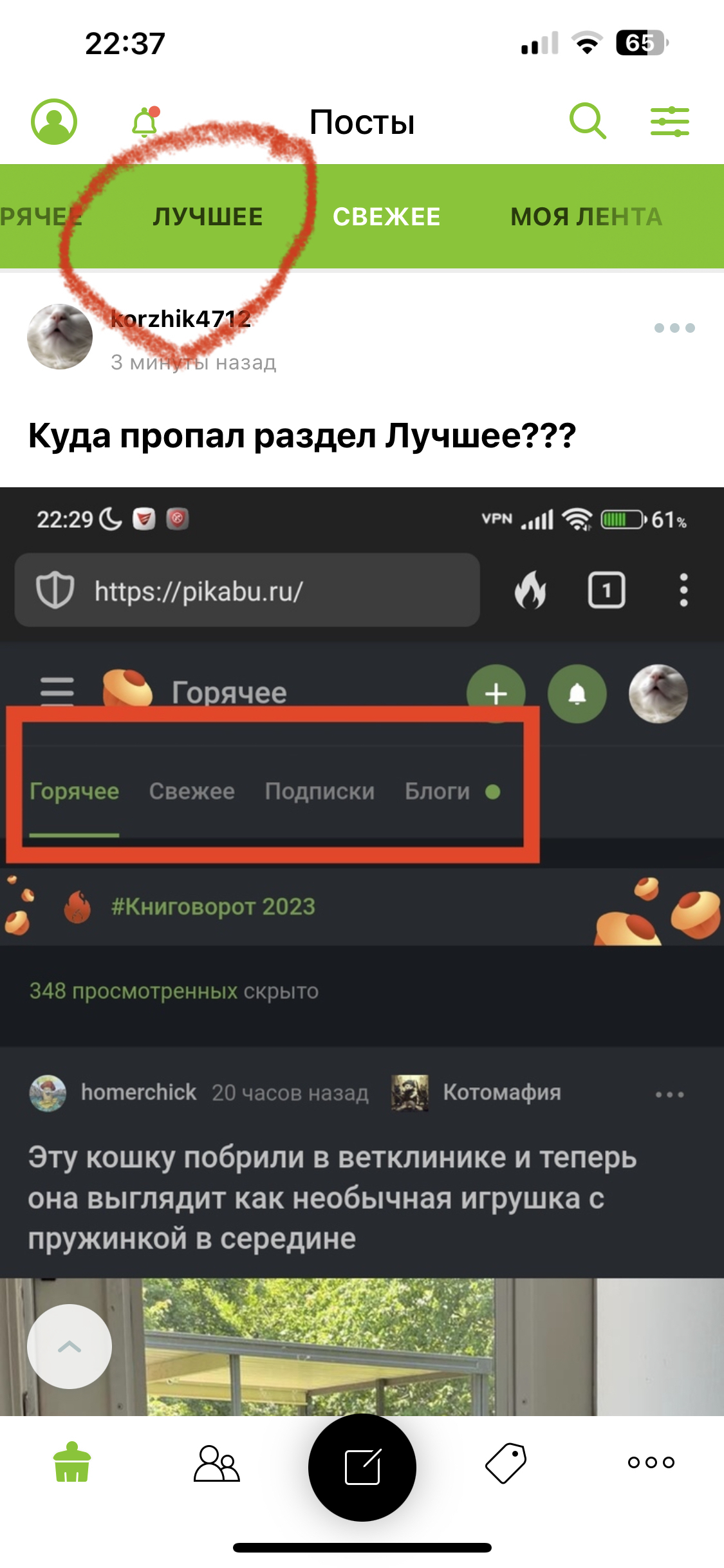Tap korzhik4712 cat avatar

click(60, 337)
